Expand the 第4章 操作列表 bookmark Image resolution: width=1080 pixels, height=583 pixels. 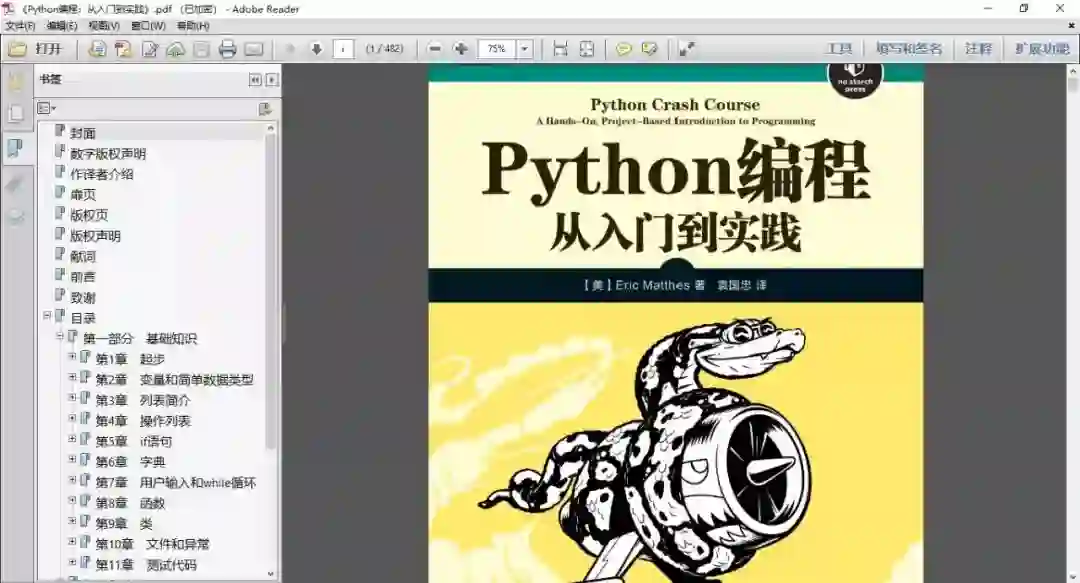[x=72, y=418]
